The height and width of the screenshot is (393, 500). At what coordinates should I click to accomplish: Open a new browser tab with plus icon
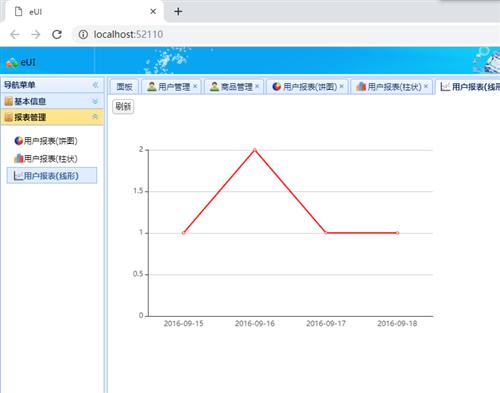tap(178, 12)
